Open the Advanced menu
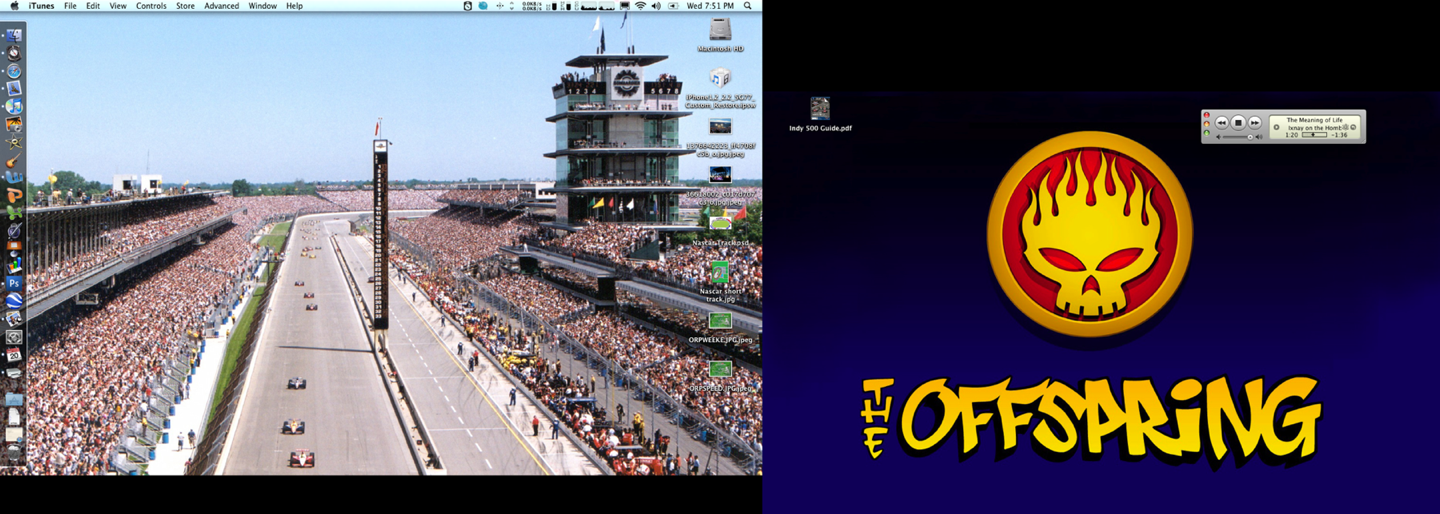Image resolution: width=1440 pixels, height=514 pixels. 222,6
